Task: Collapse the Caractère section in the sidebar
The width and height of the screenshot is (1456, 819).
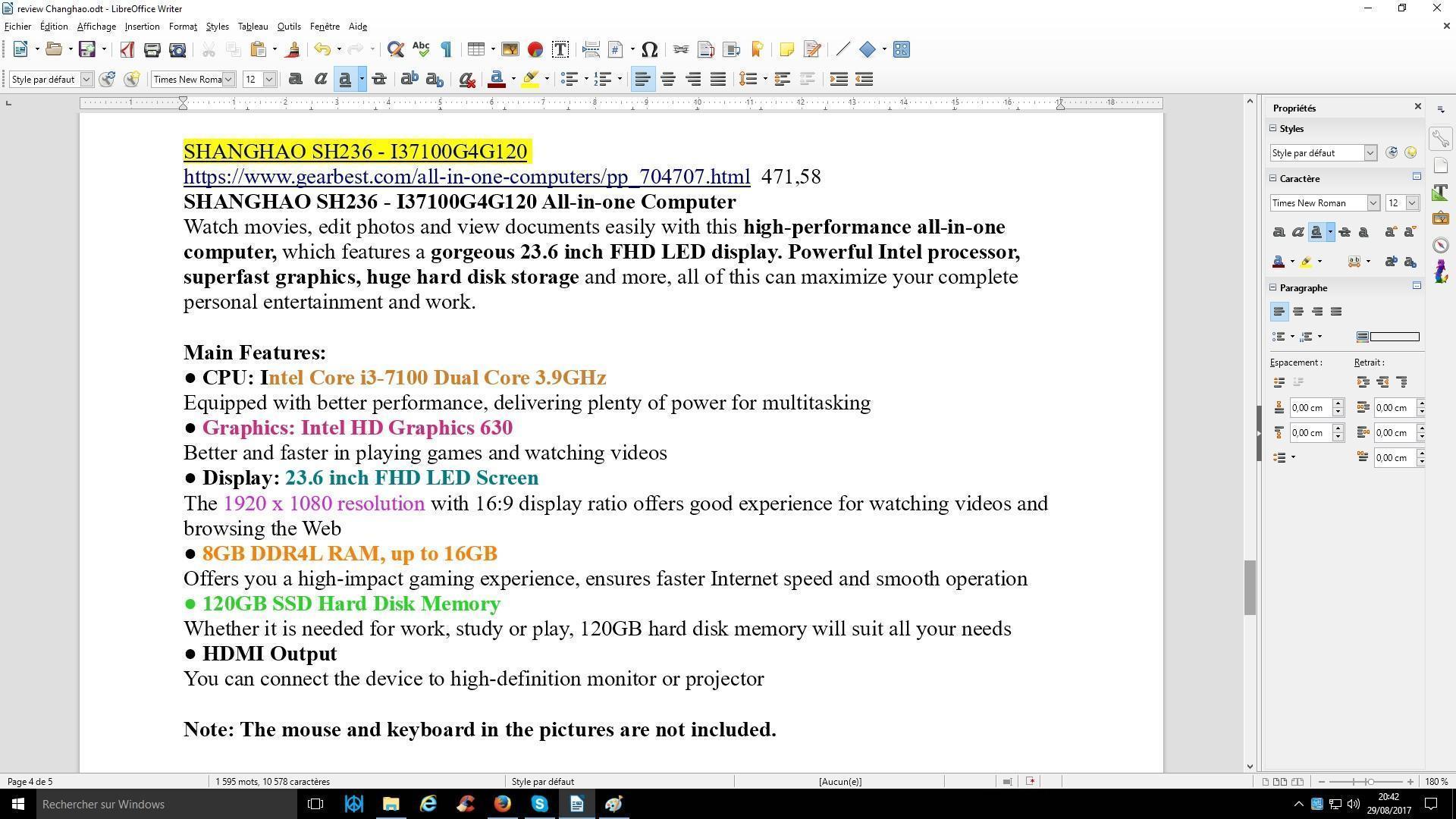Action: tap(1273, 178)
